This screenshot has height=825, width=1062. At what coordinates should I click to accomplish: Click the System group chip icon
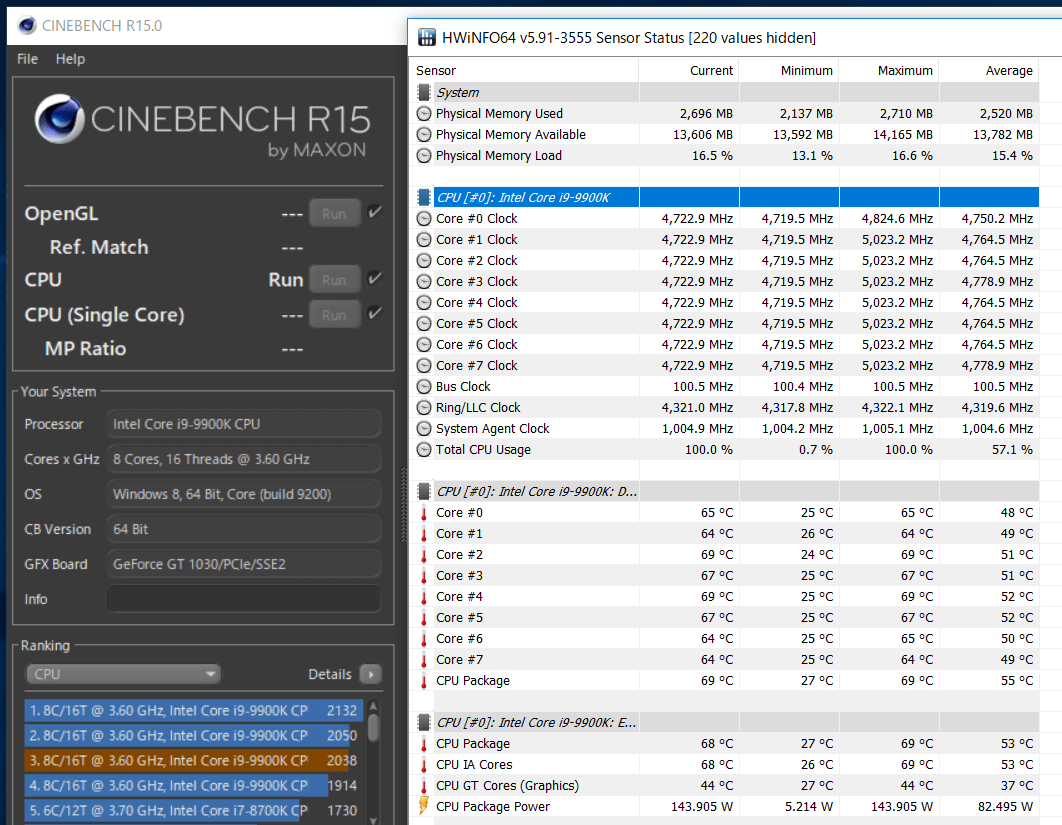click(x=424, y=92)
